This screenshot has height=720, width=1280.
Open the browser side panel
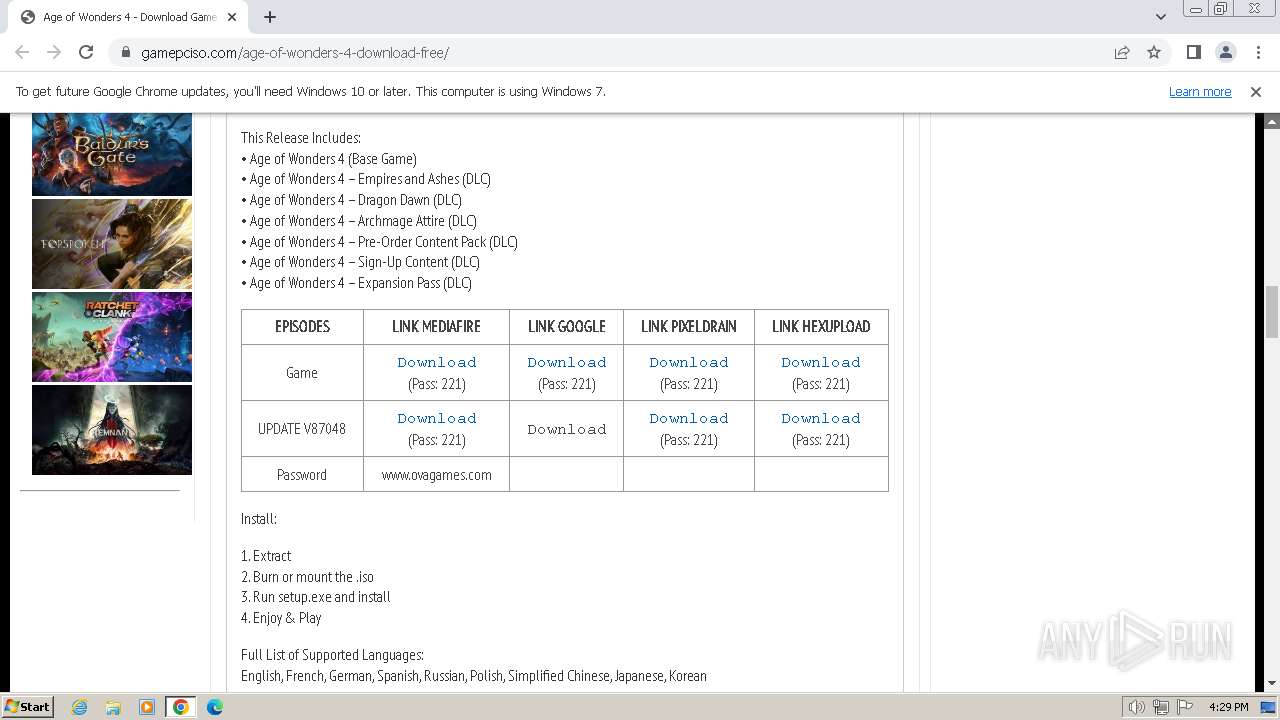(x=1193, y=52)
